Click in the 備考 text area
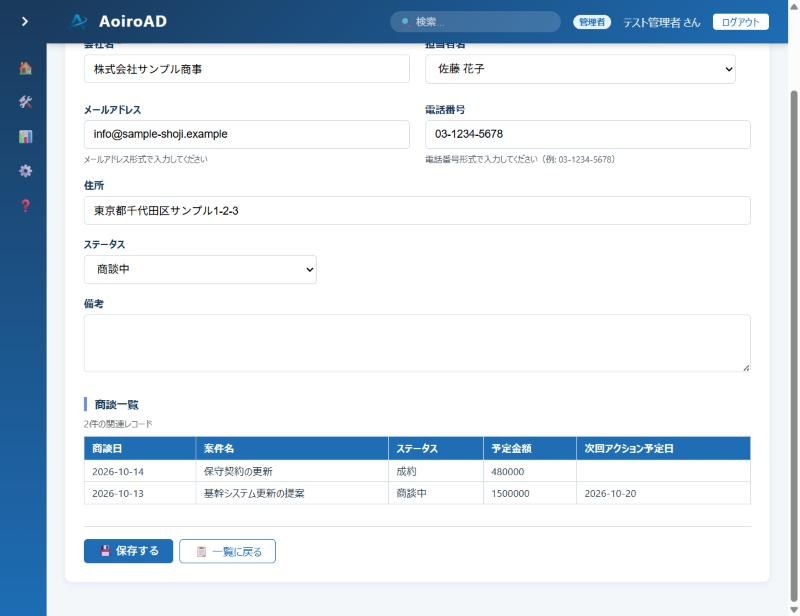 point(417,343)
